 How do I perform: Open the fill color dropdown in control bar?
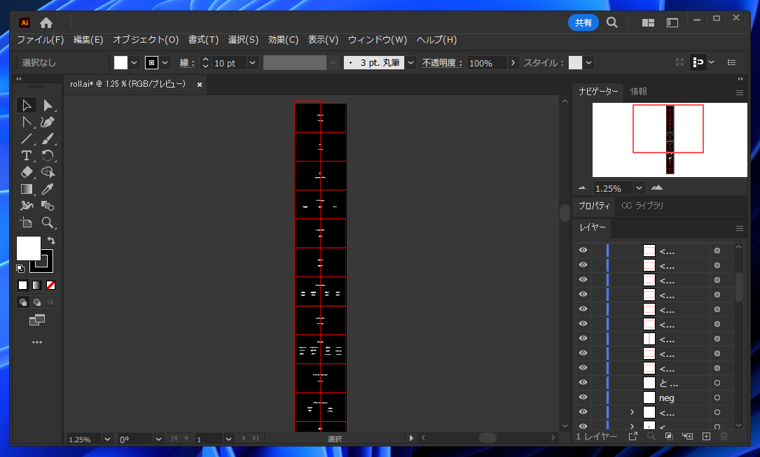click(134, 63)
